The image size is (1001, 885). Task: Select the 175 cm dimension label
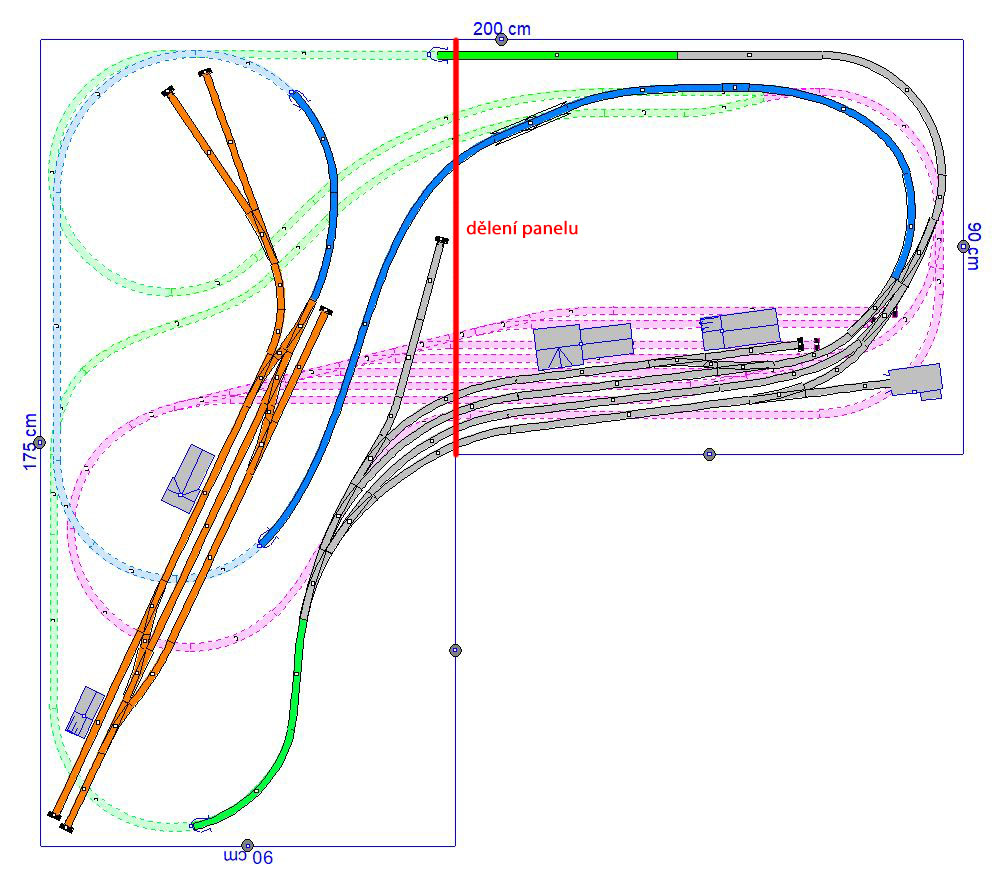point(29,441)
